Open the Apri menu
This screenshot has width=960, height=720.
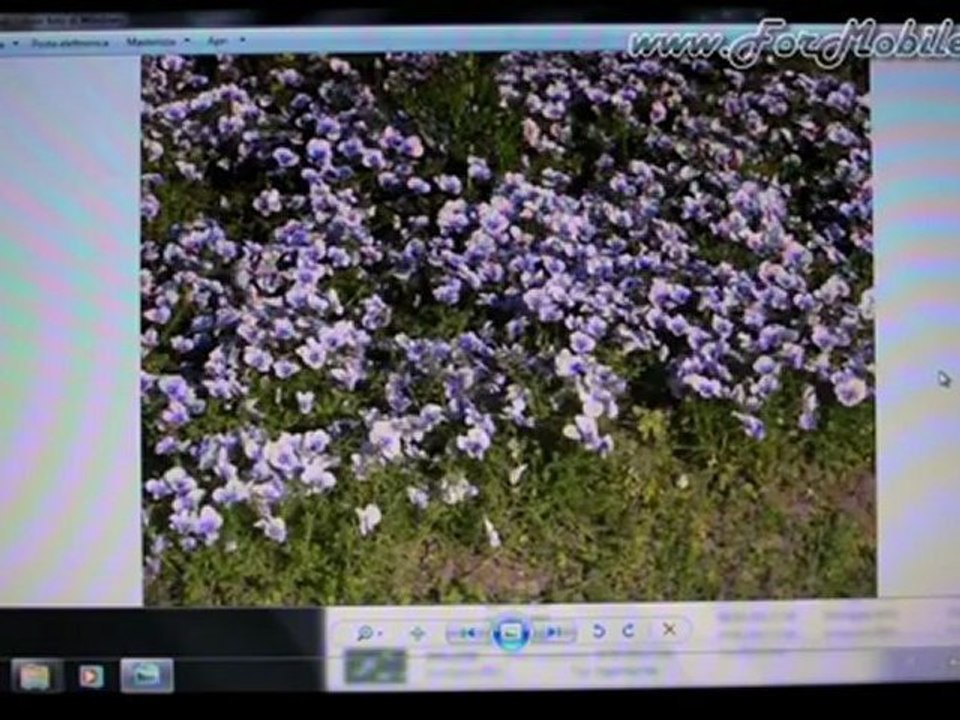(218, 41)
